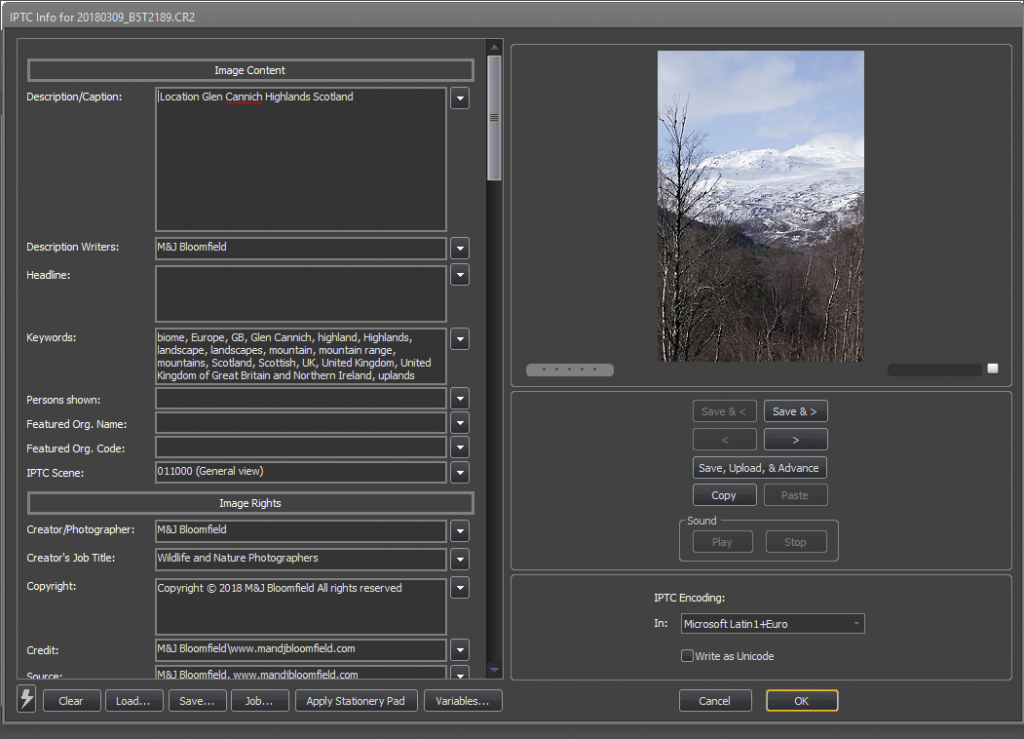Click in the Copyright text area
This screenshot has width=1024, height=739.
pos(301,606)
